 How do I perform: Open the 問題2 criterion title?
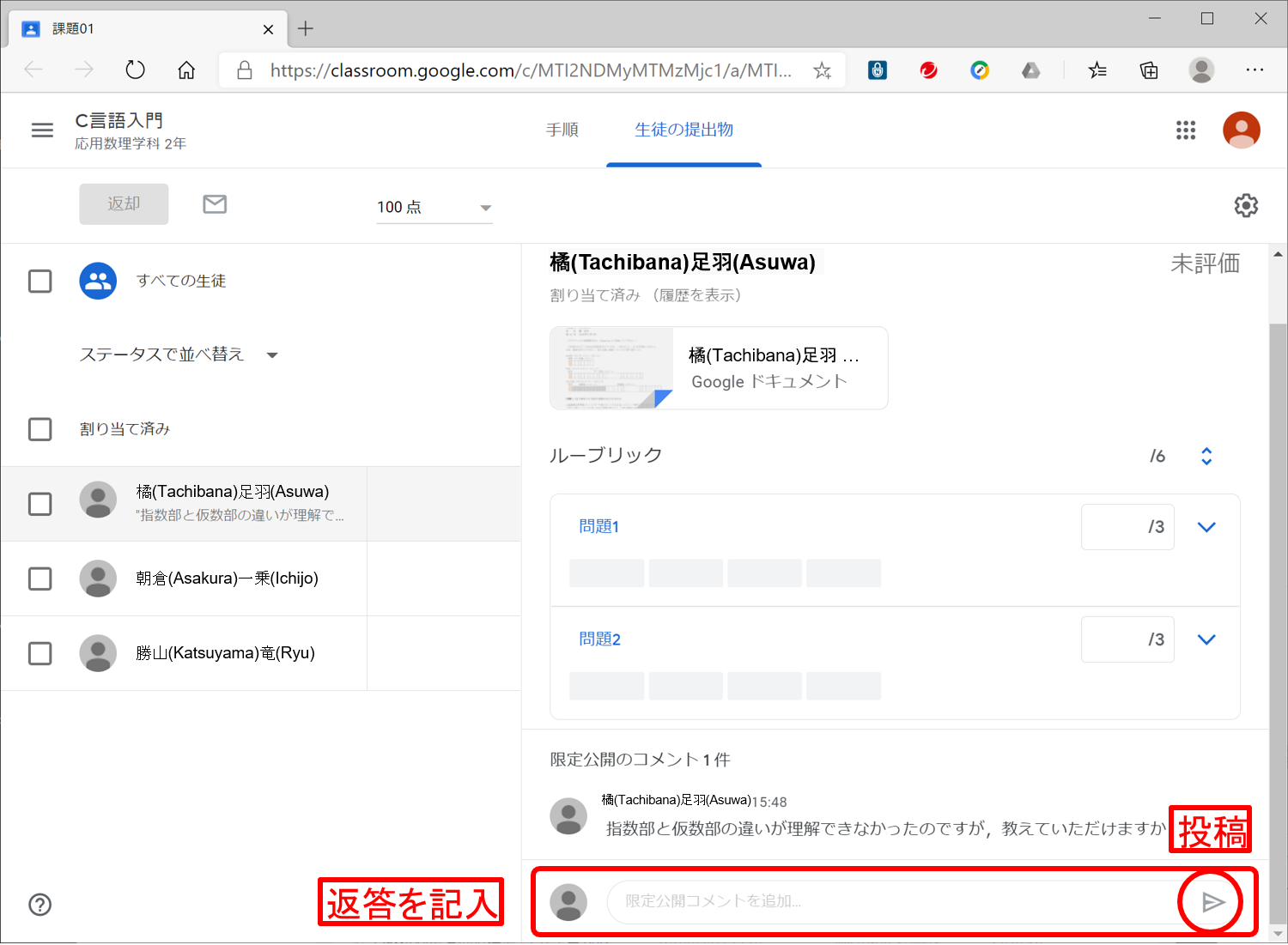(599, 639)
